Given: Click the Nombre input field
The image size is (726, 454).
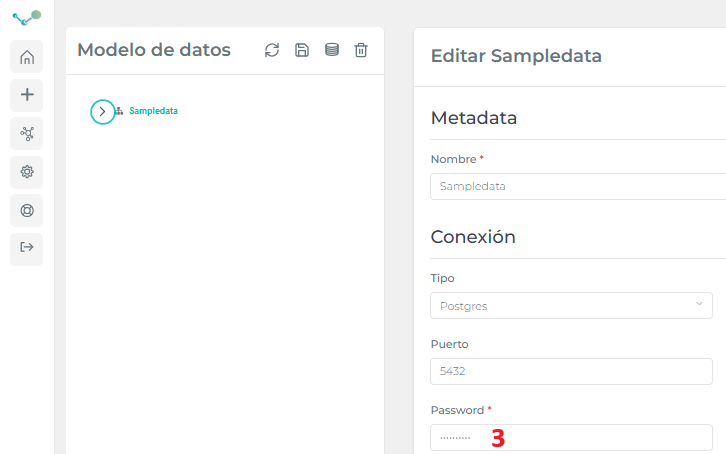Looking at the screenshot, I should [578, 187].
